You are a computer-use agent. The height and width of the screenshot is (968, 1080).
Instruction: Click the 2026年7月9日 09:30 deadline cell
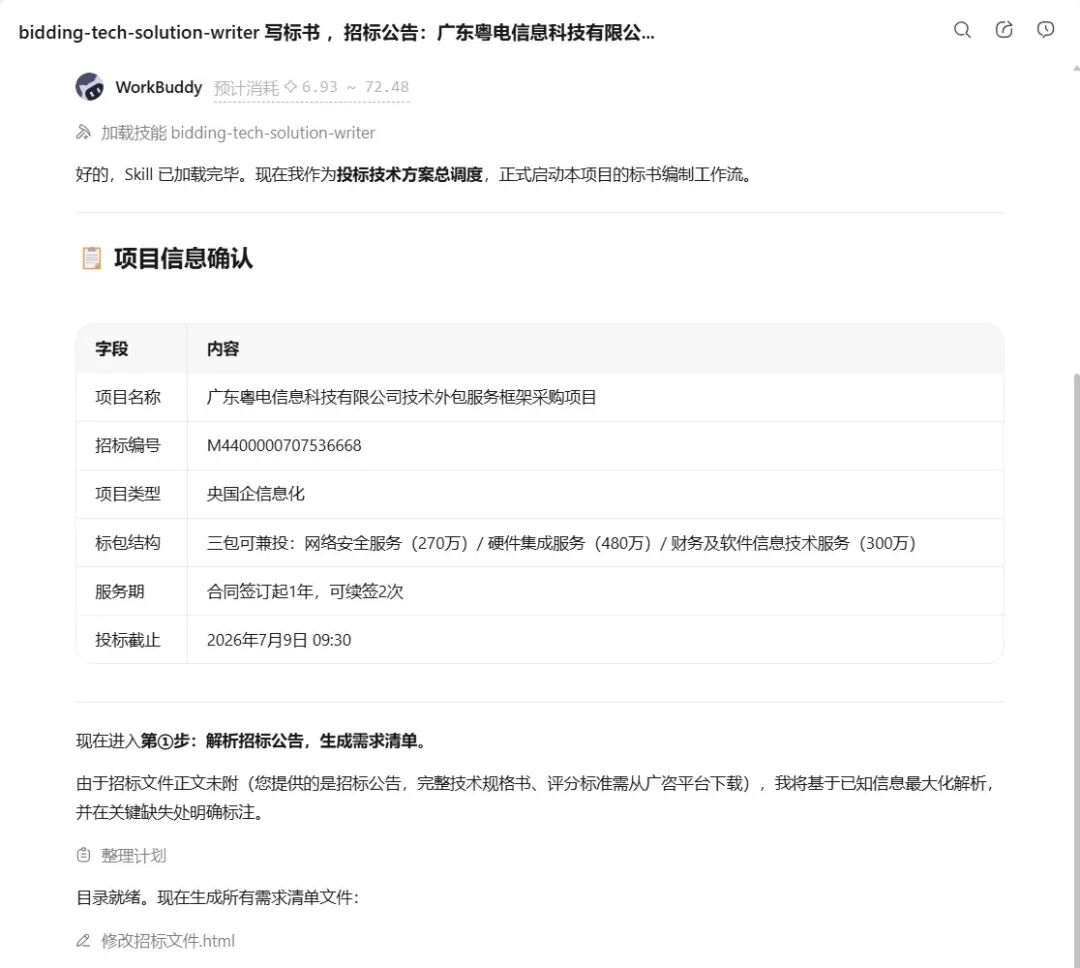tap(595, 639)
